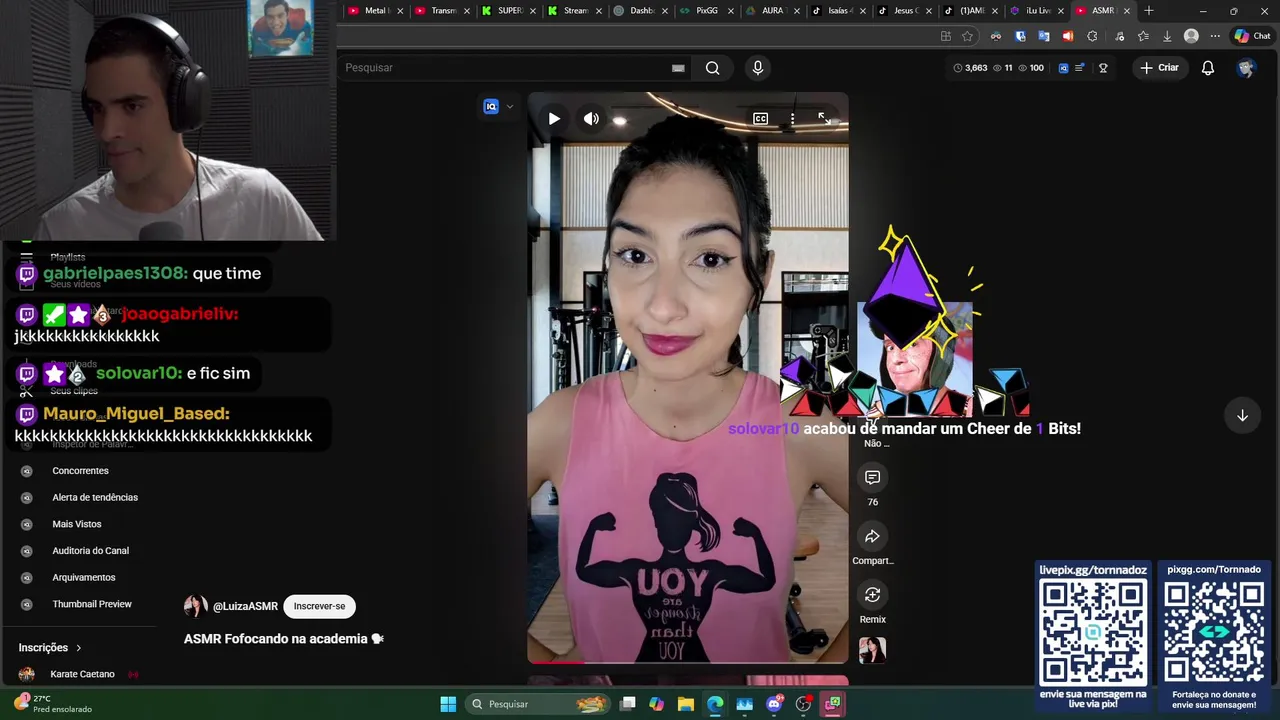Open the @LuizaASMR channel link
Image resolution: width=1280 pixels, height=720 pixels.
[245, 606]
